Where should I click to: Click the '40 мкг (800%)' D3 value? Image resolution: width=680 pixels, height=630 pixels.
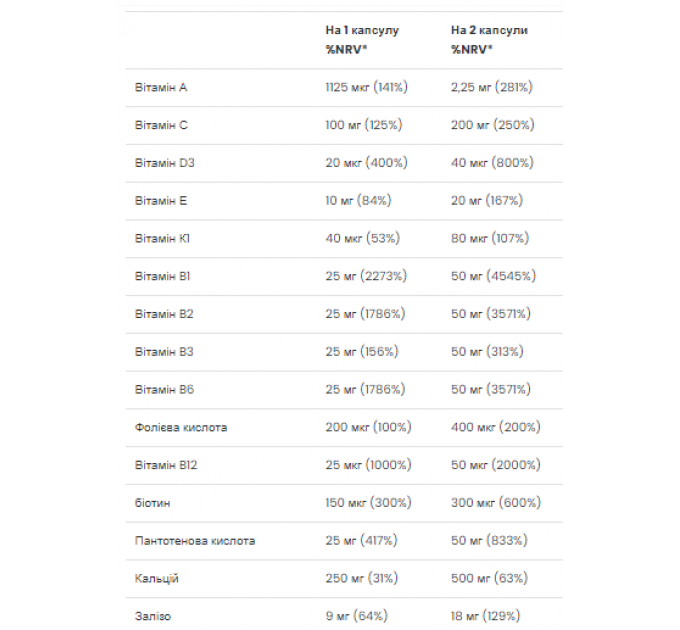click(x=492, y=163)
